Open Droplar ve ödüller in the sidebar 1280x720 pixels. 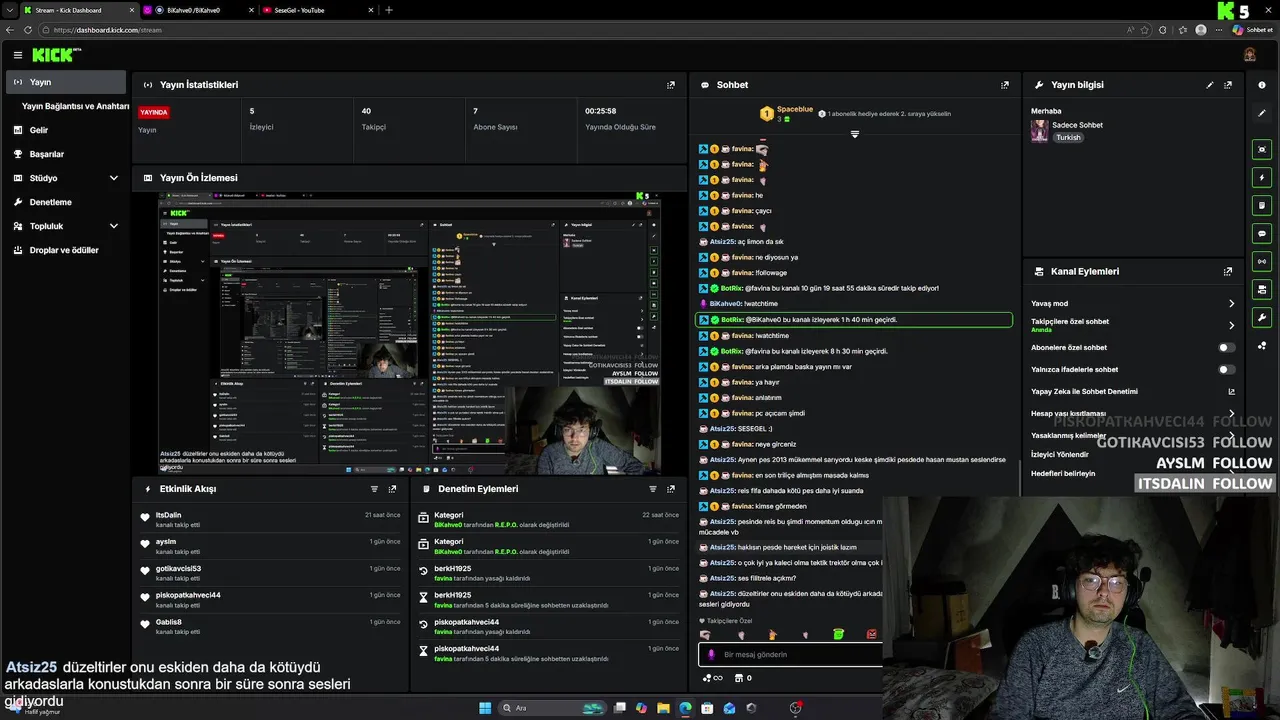66,250
